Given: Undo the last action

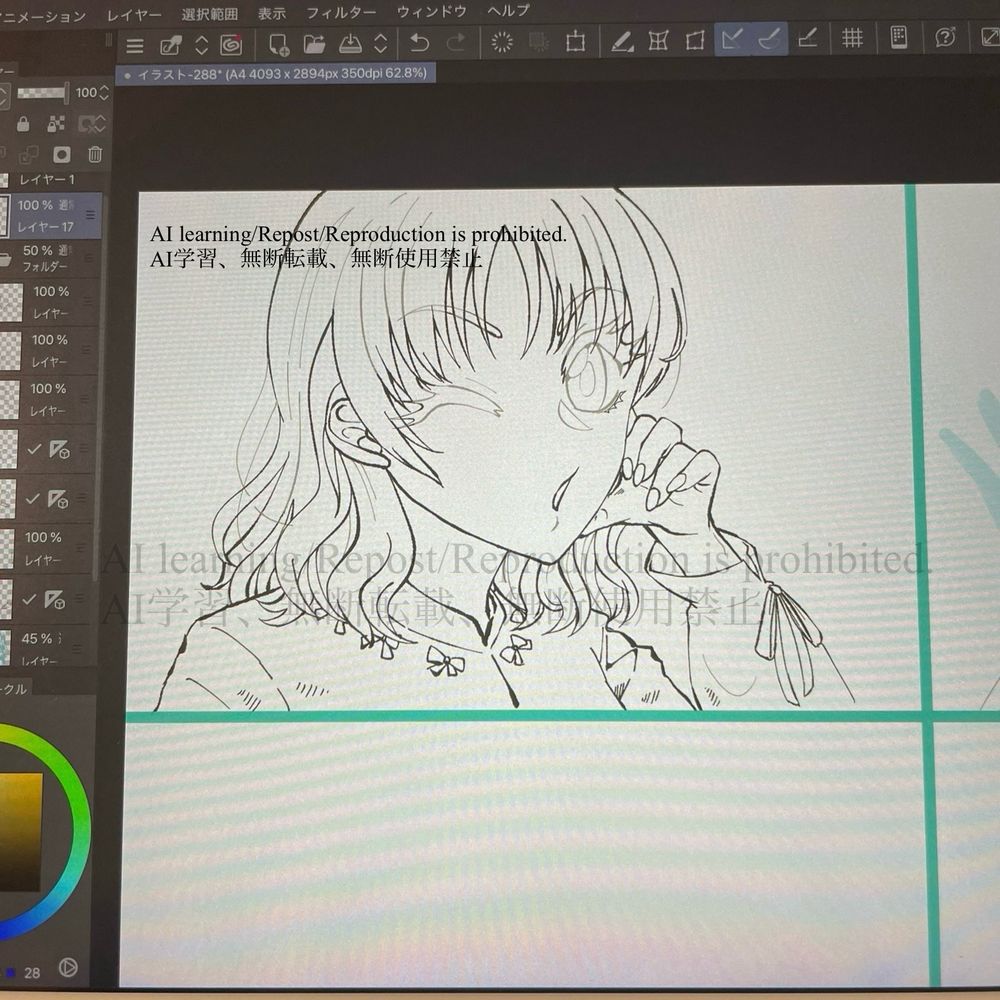Looking at the screenshot, I should tap(419, 43).
